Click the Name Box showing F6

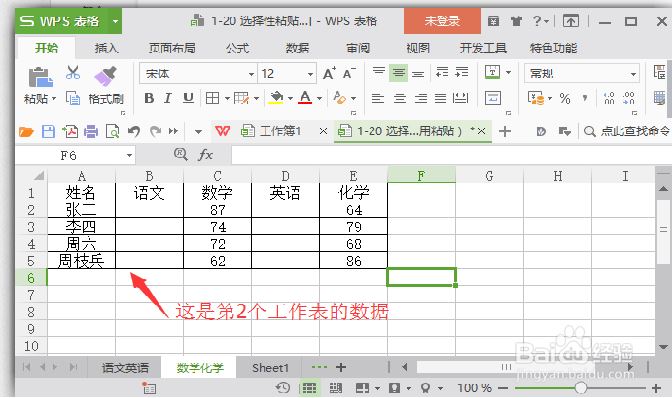pos(75,155)
